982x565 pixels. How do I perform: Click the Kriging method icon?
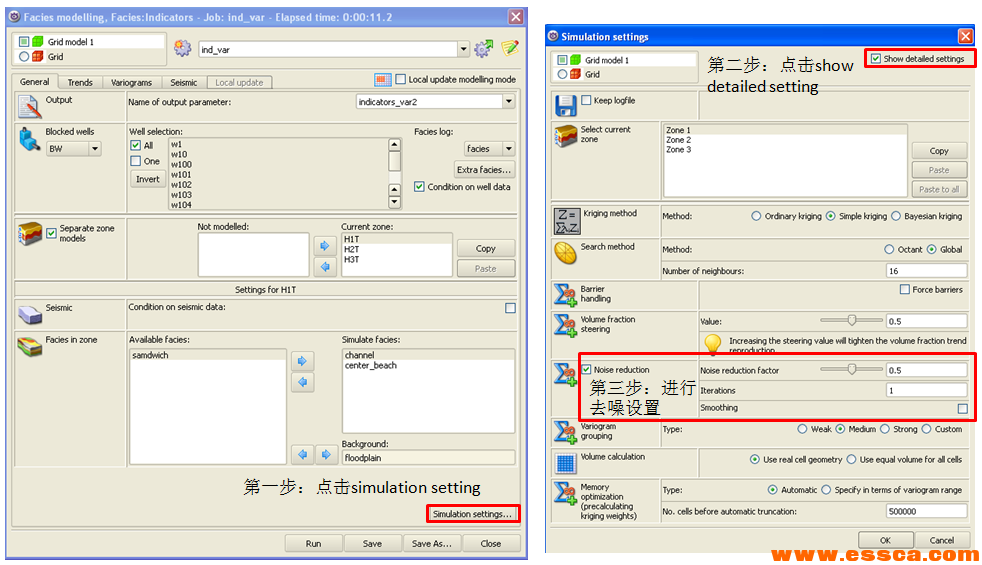566,220
